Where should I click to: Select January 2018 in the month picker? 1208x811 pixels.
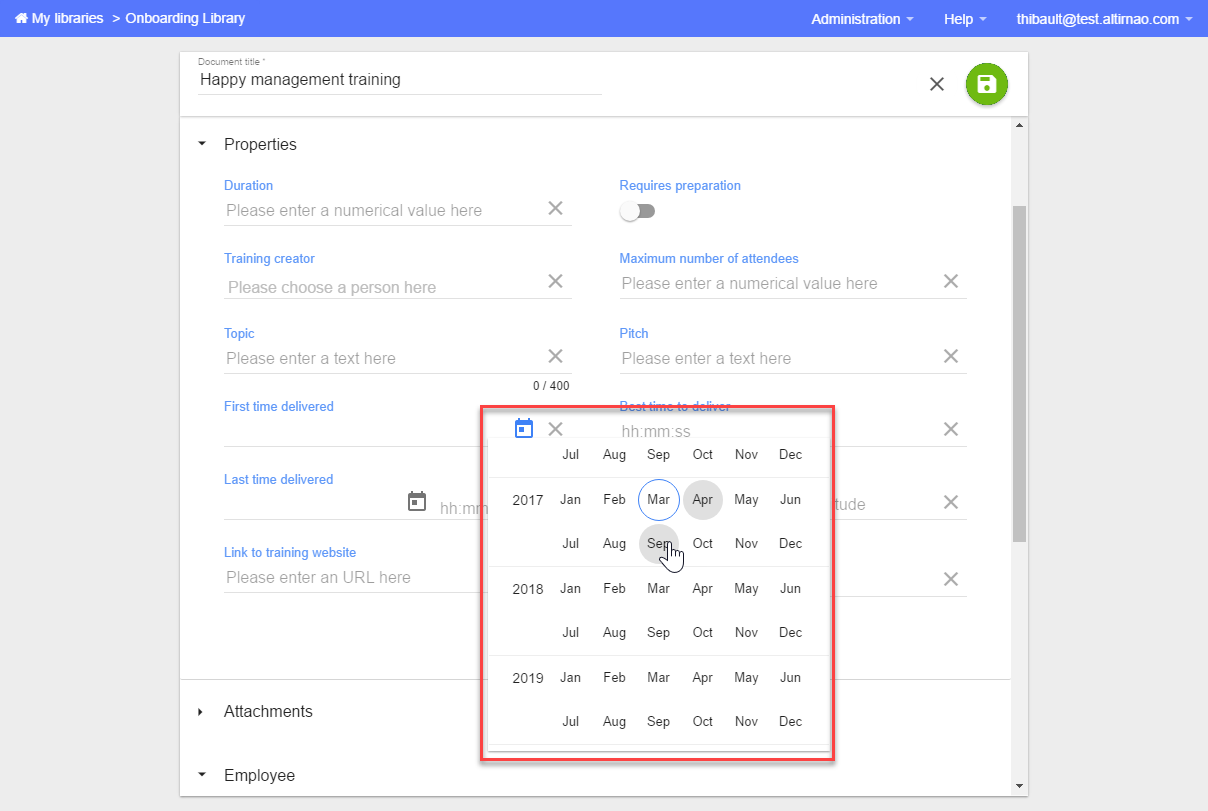click(x=571, y=589)
